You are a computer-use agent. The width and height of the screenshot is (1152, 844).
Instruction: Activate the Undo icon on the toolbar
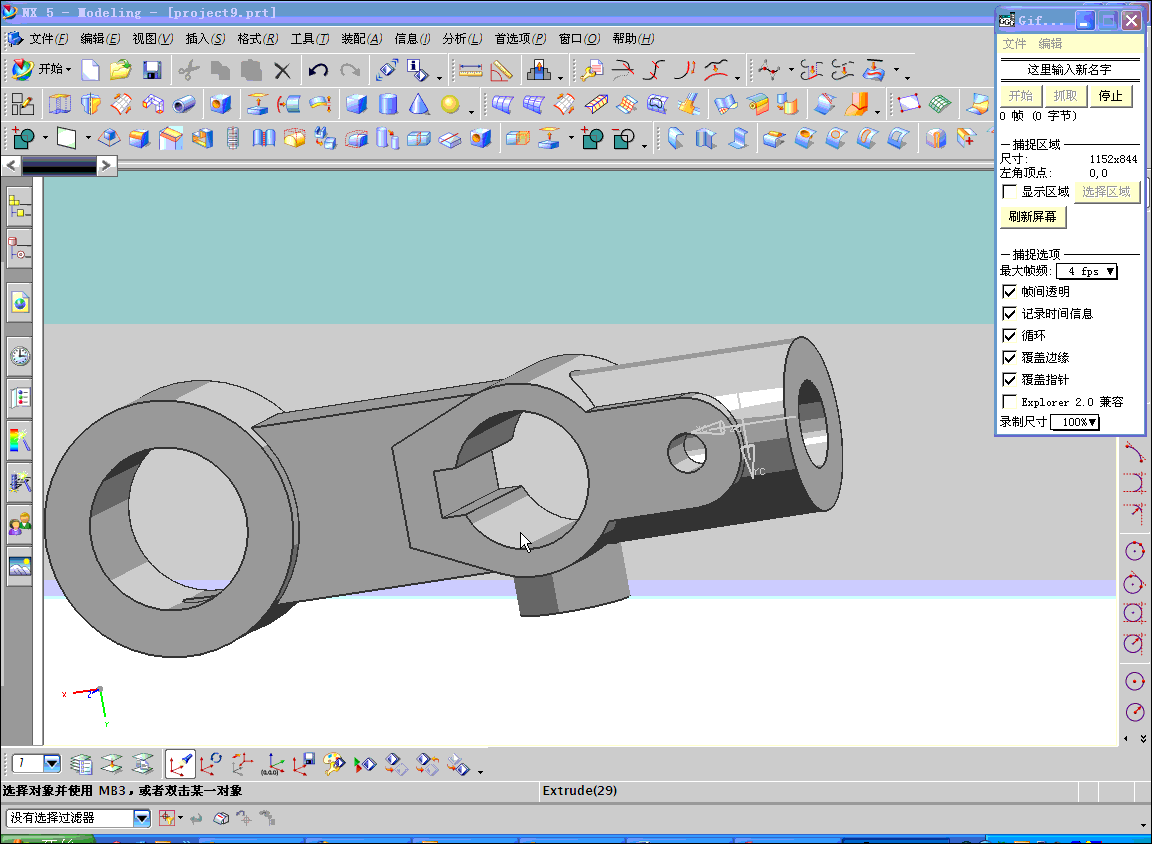(x=317, y=70)
